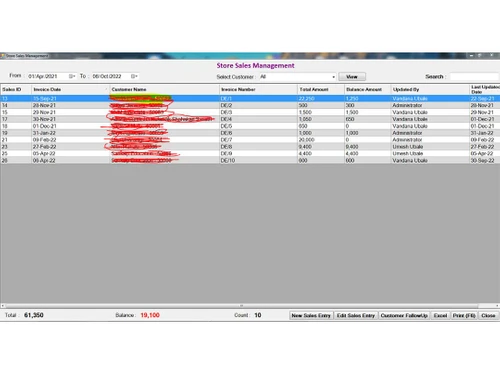Click total amount 22,250 cell
Image resolution: width=500 pixels, height=375 pixels.
pos(321,99)
